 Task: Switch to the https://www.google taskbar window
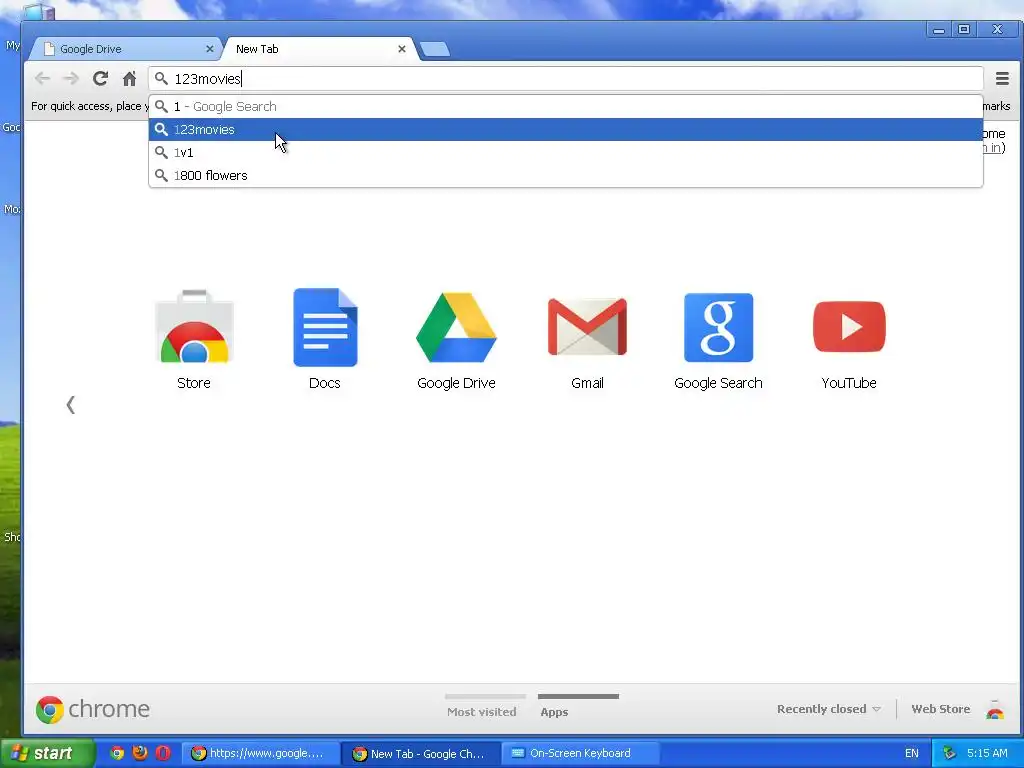pyautogui.click(x=260, y=753)
